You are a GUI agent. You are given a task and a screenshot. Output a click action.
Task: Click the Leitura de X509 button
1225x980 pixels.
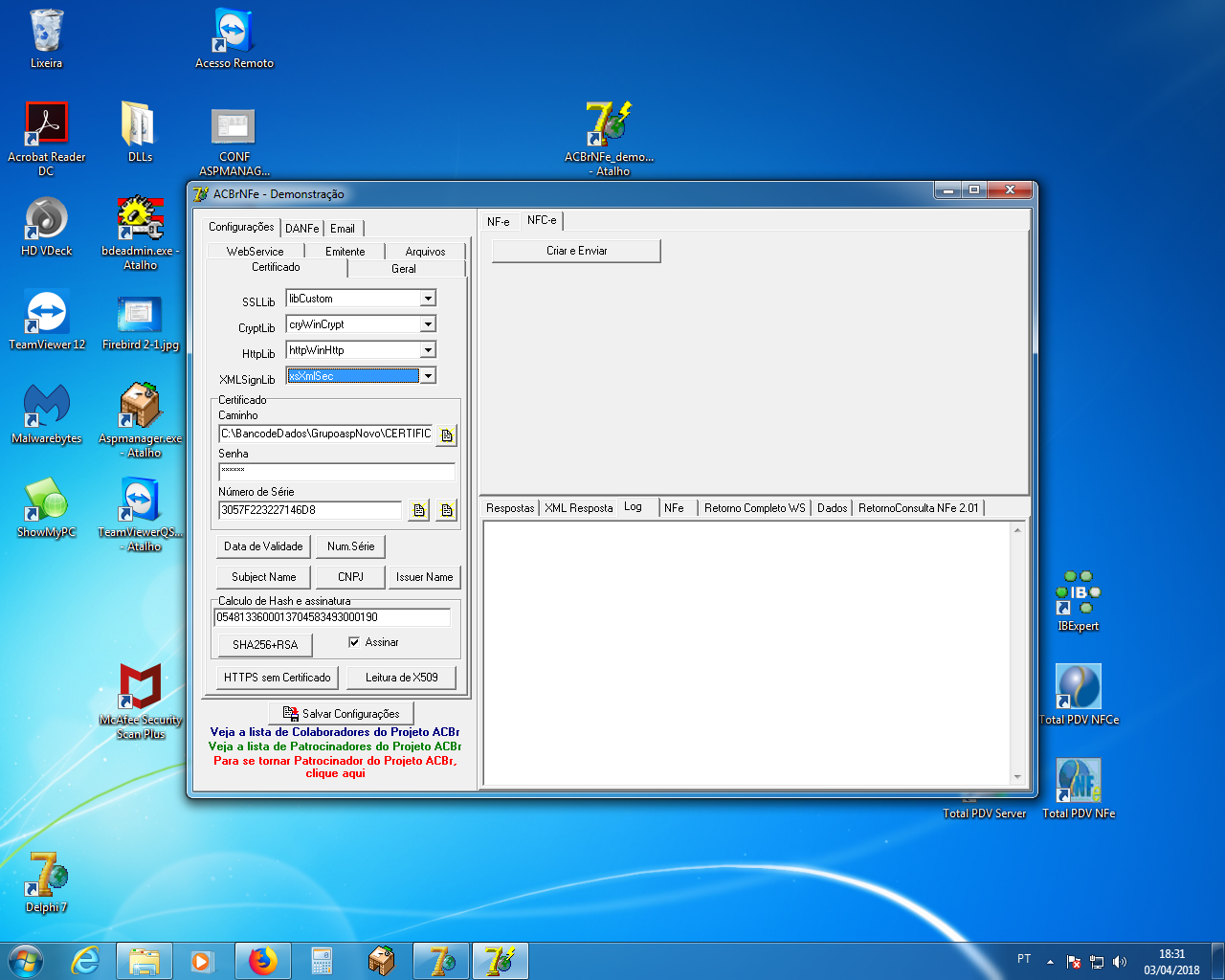click(401, 678)
